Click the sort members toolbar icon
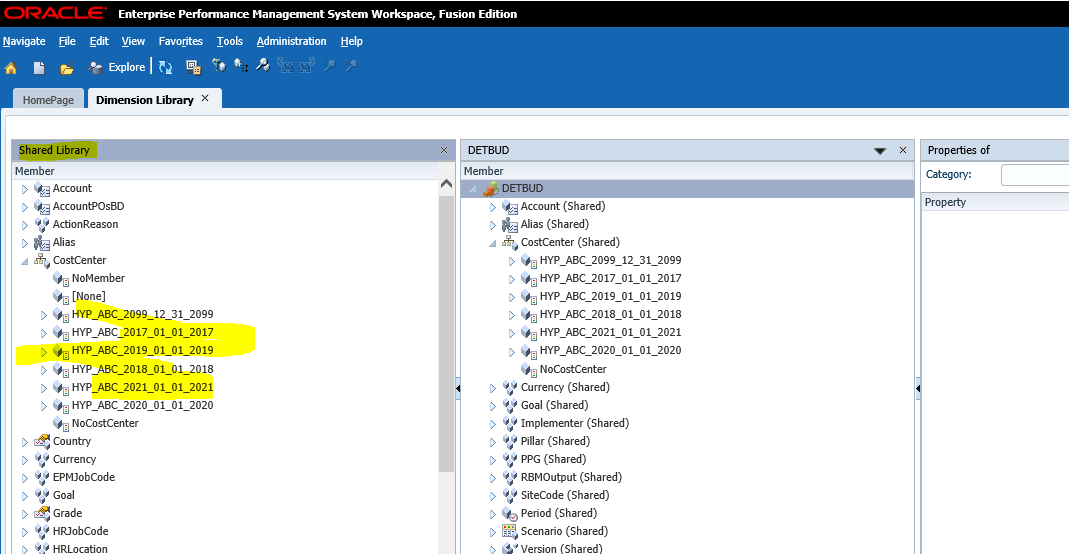Image resolution: width=1069 pixels, height=554 pixels. (x=241, y=65)
